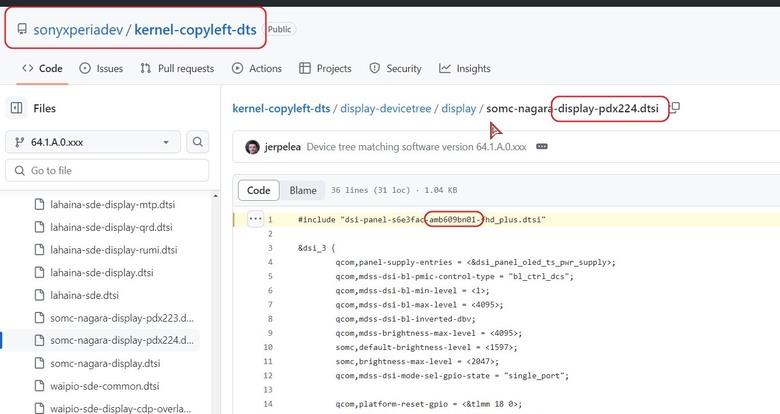
Task: View the Insights tab
Action: point(465,69)
